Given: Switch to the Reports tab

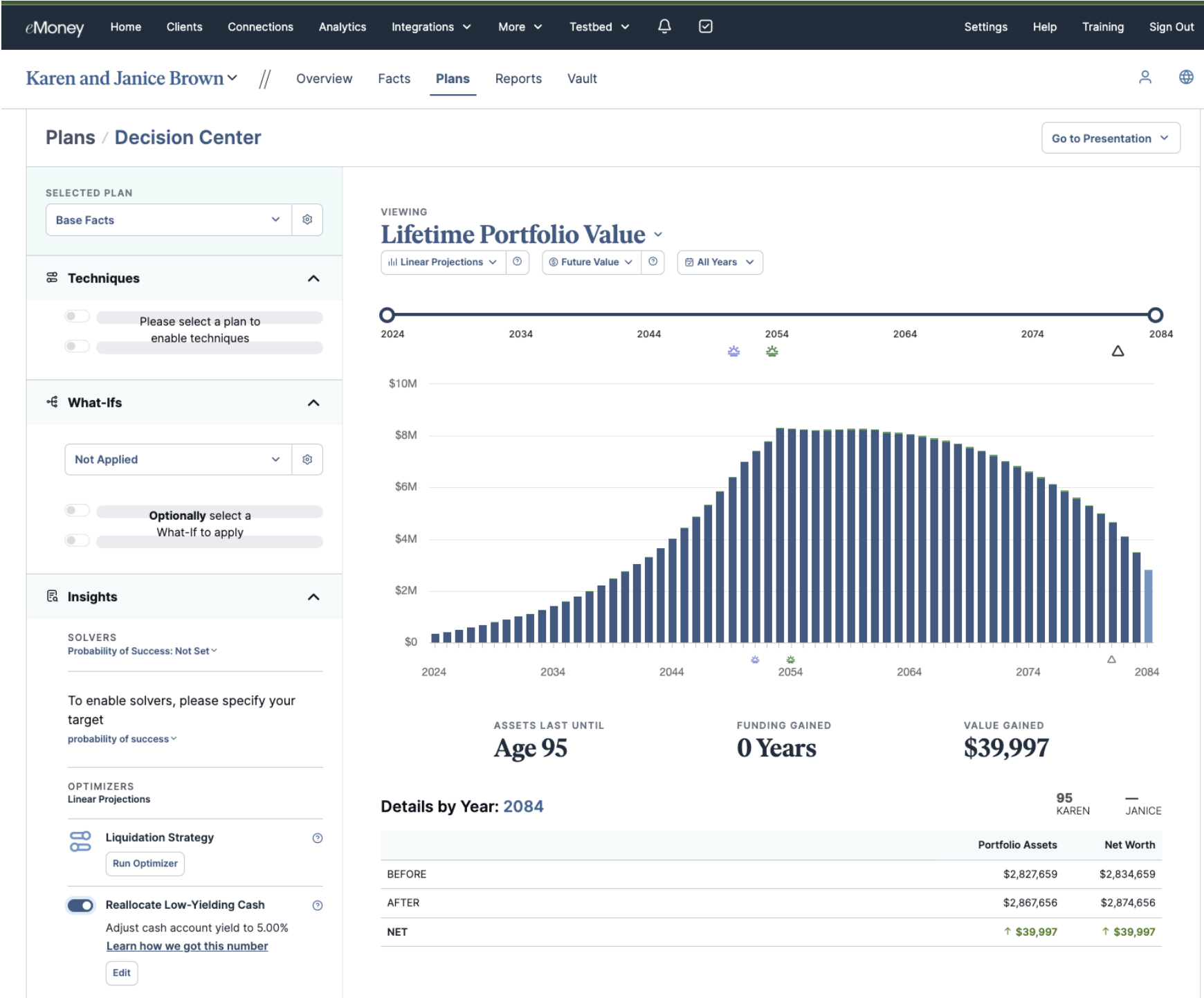Looking at the screenshot, I should click(x=518, y=79).
